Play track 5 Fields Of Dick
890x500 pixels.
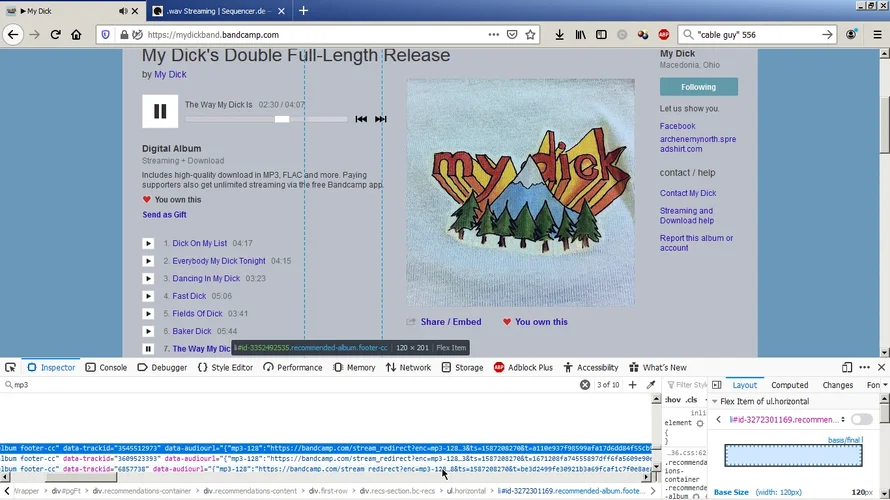148,314
